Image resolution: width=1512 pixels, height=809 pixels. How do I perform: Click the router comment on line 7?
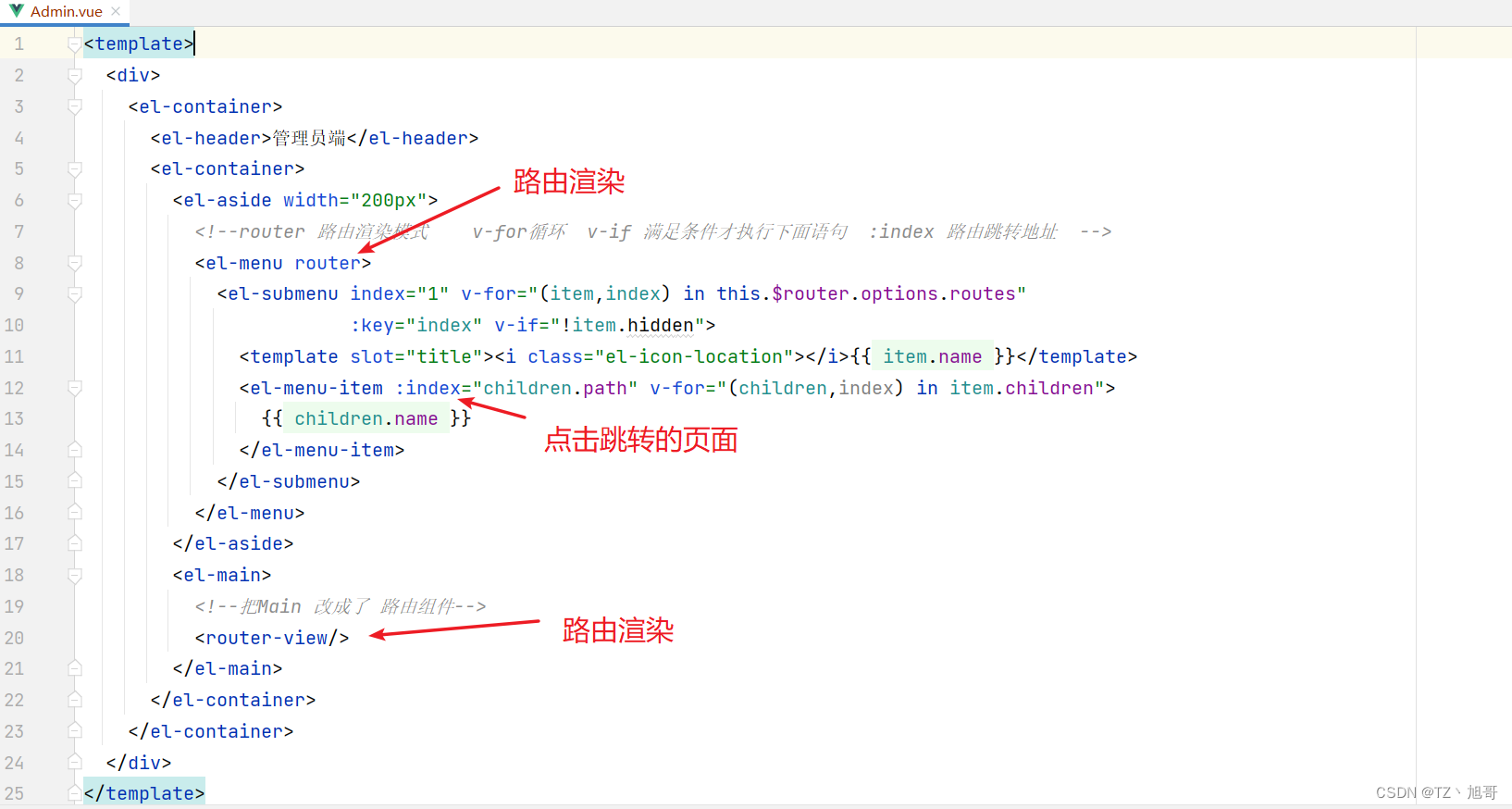click(652, 231)
